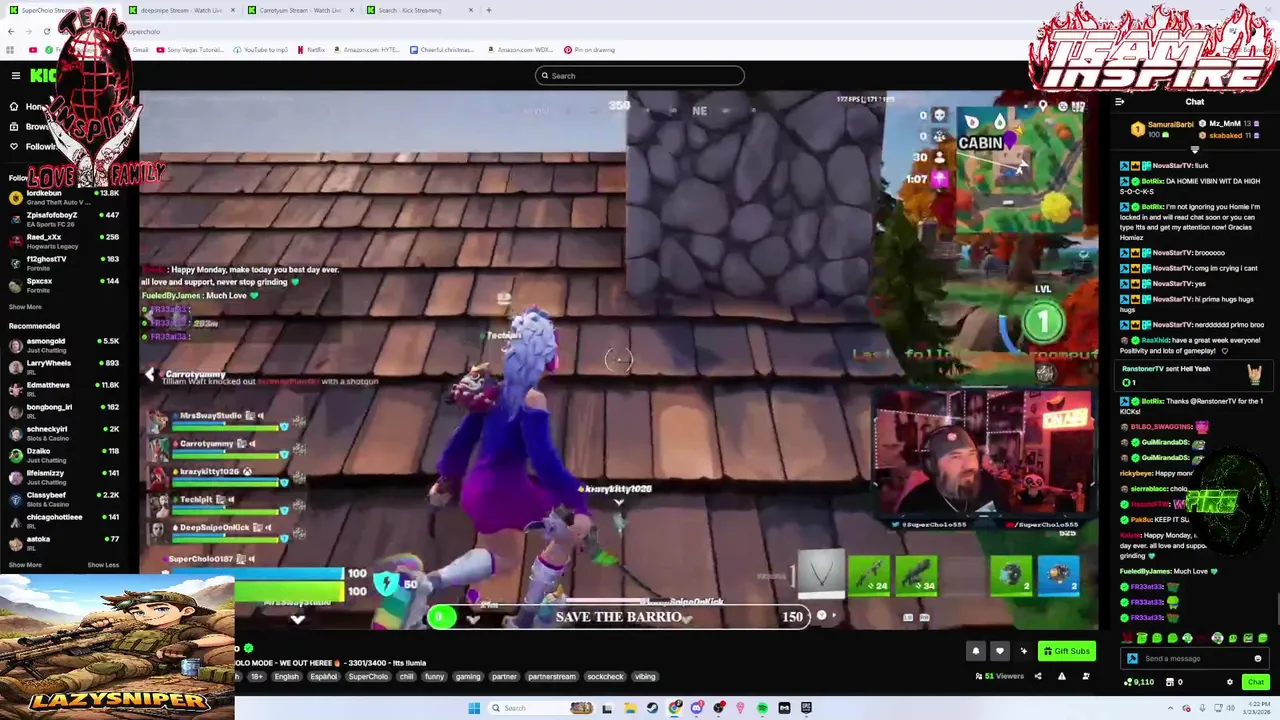Screen dimensions: 1280x720
Task: Send message with green Chat button
Action: [x=1255, y=682]
